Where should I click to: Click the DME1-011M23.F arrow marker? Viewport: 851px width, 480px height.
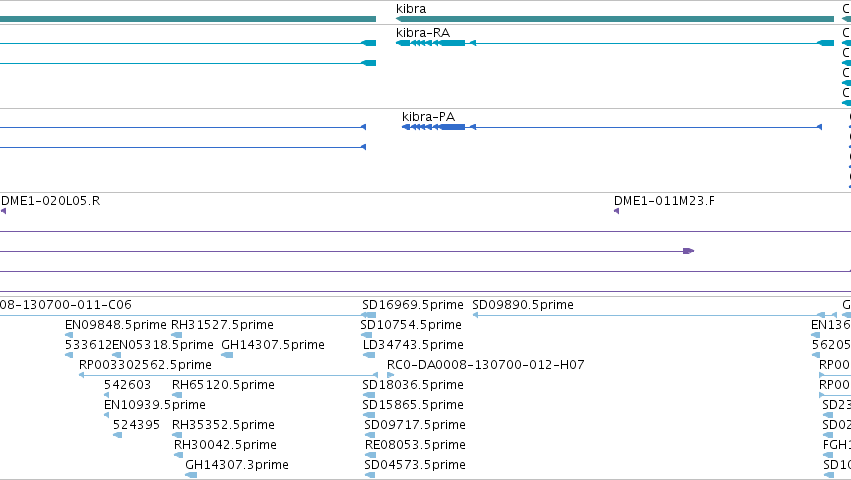click(x=617, y=211)
